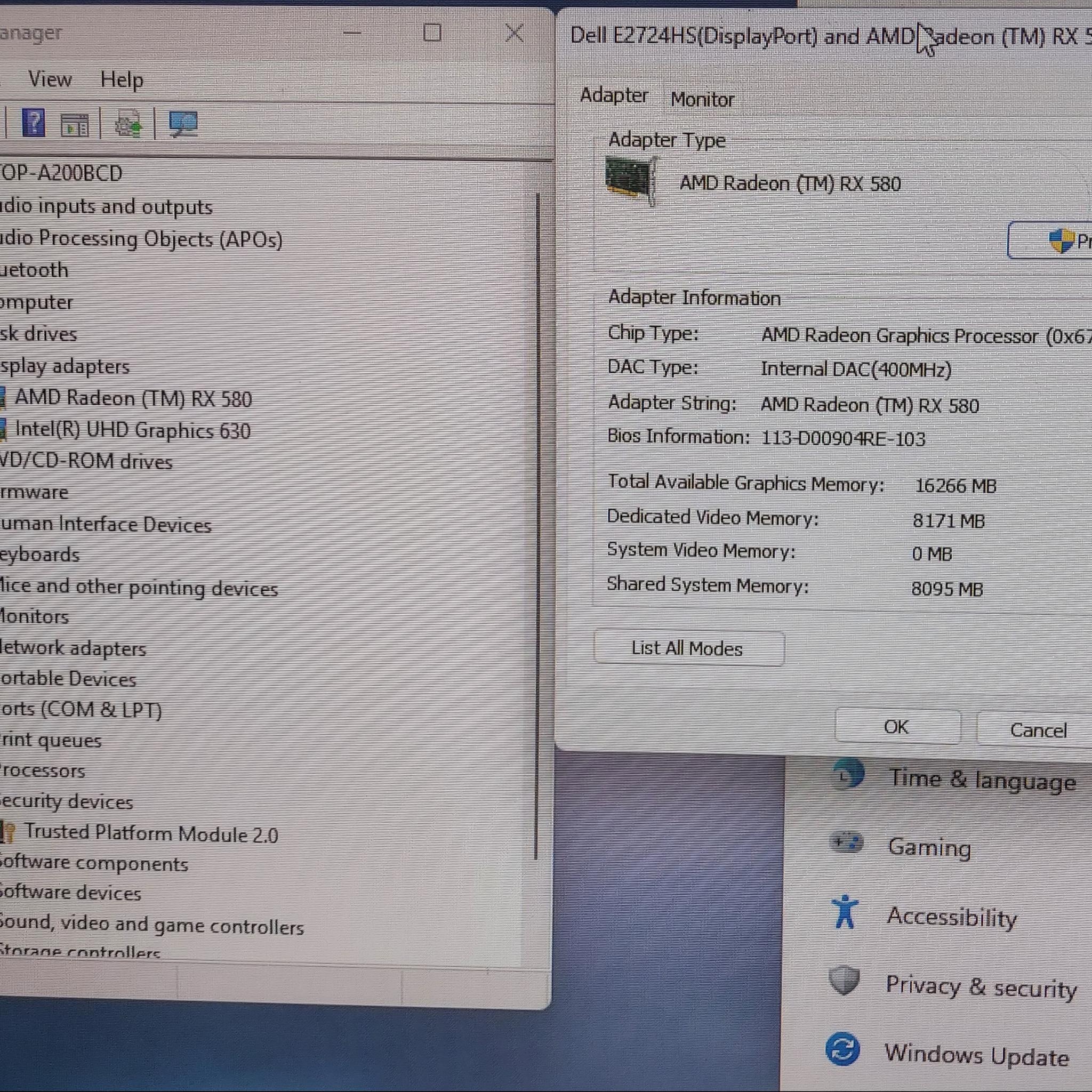Select the Display adapters category

point(65,366)
